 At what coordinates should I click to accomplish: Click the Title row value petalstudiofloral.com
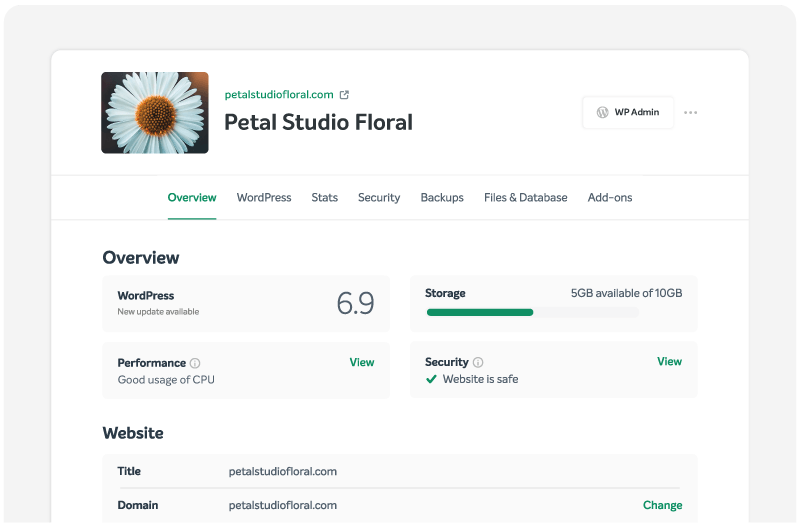[x=283, y=471]
